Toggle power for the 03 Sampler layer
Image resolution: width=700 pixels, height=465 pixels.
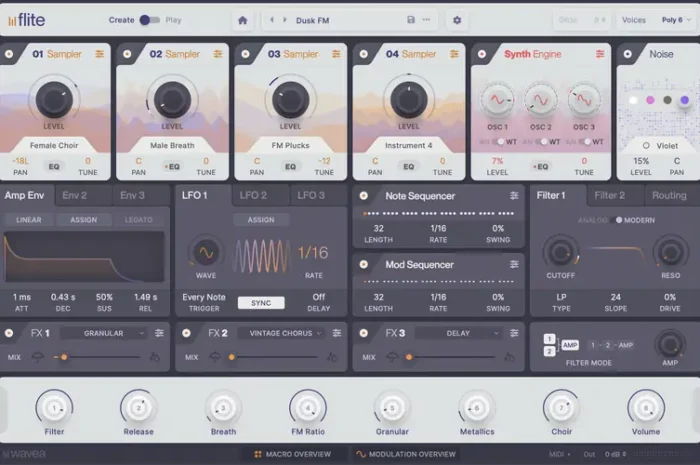[245, 54]
